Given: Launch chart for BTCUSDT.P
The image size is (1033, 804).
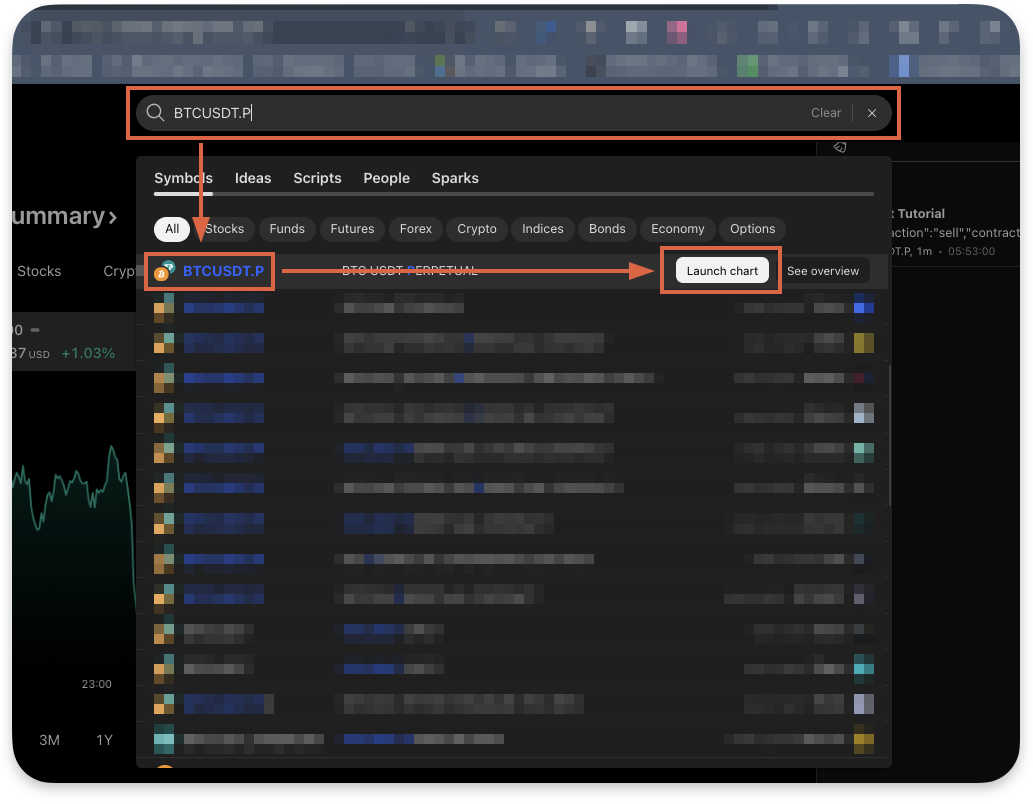Looking at the screenshot, I should (722, 271).
